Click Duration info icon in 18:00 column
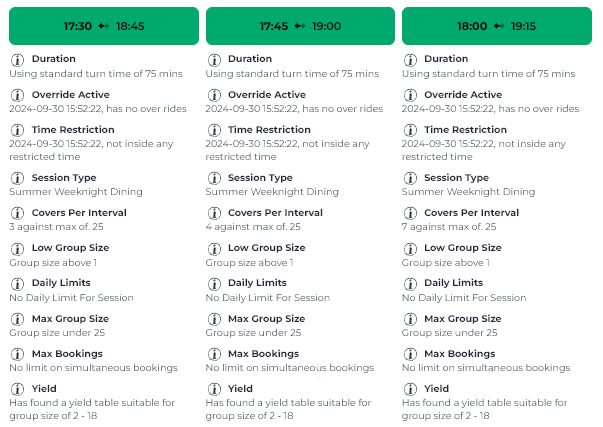 coord(410,60)
